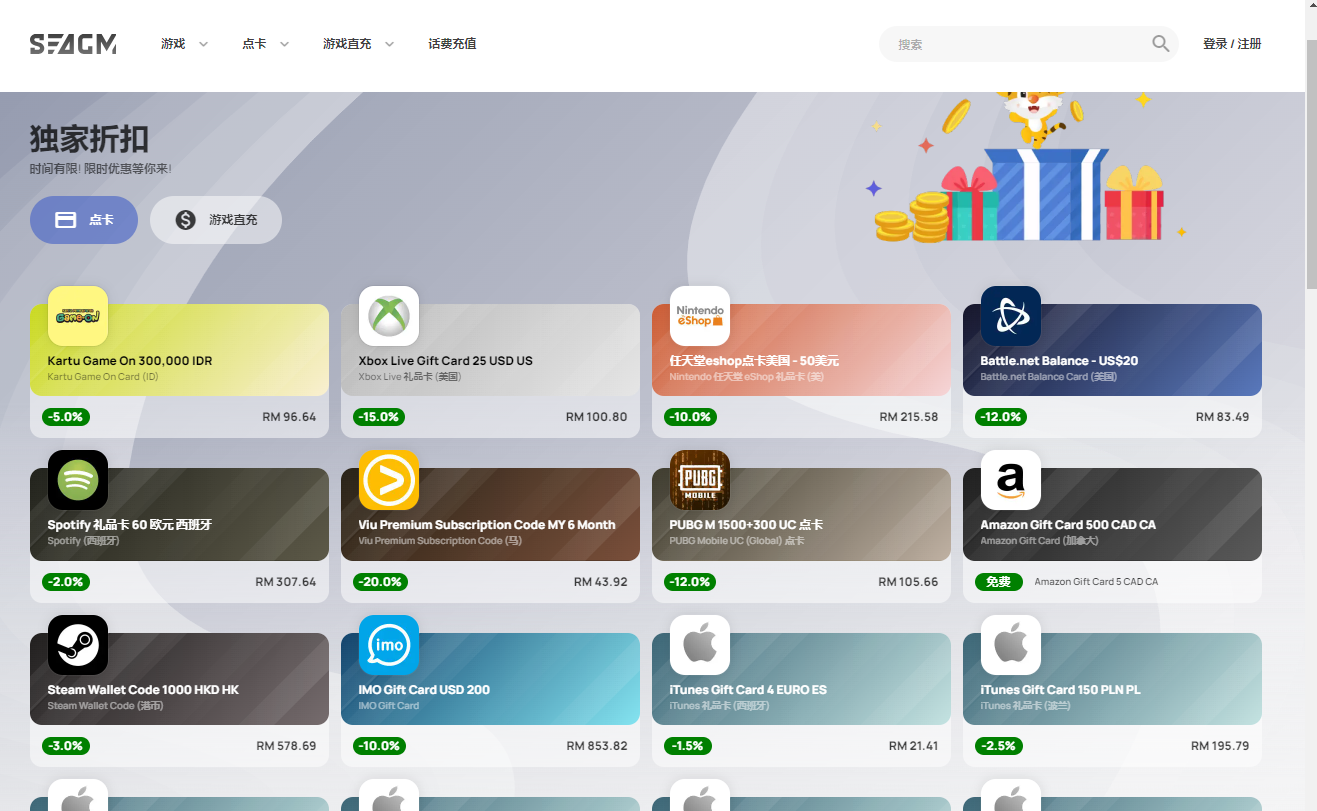Click price RM 195.79
This screenshot has height=811, width=1317.
(1220, 746)
